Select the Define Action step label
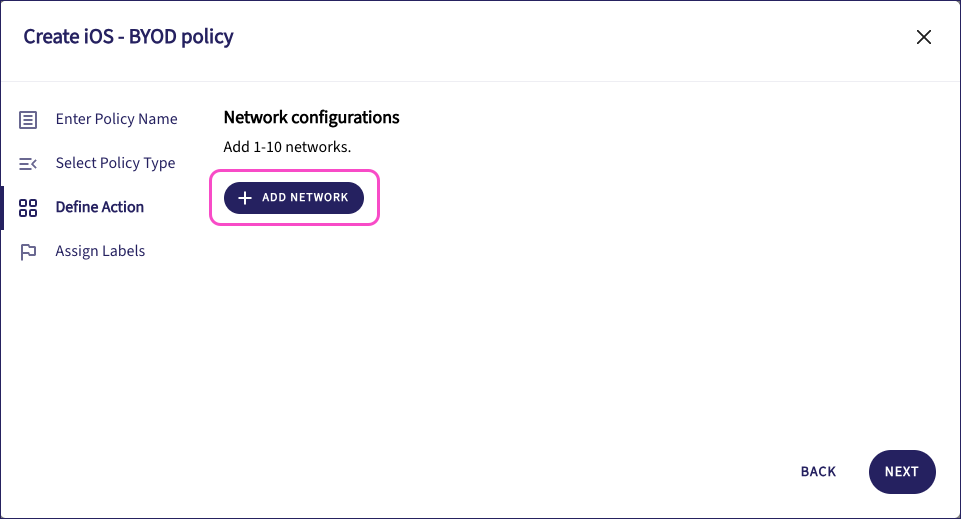This screenshot has width=961, height=519. 100,207
